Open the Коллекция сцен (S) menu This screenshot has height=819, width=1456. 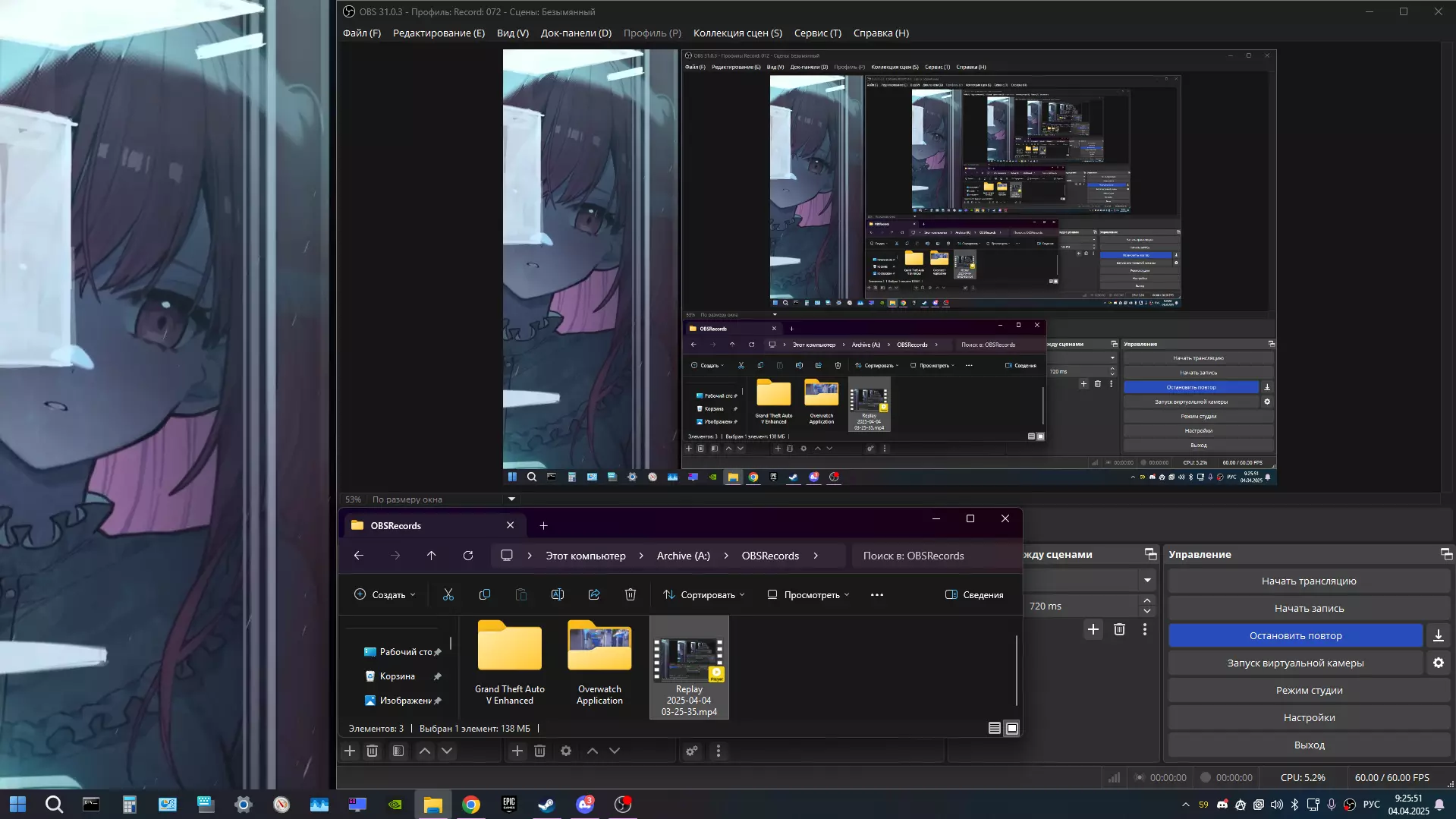737,33
